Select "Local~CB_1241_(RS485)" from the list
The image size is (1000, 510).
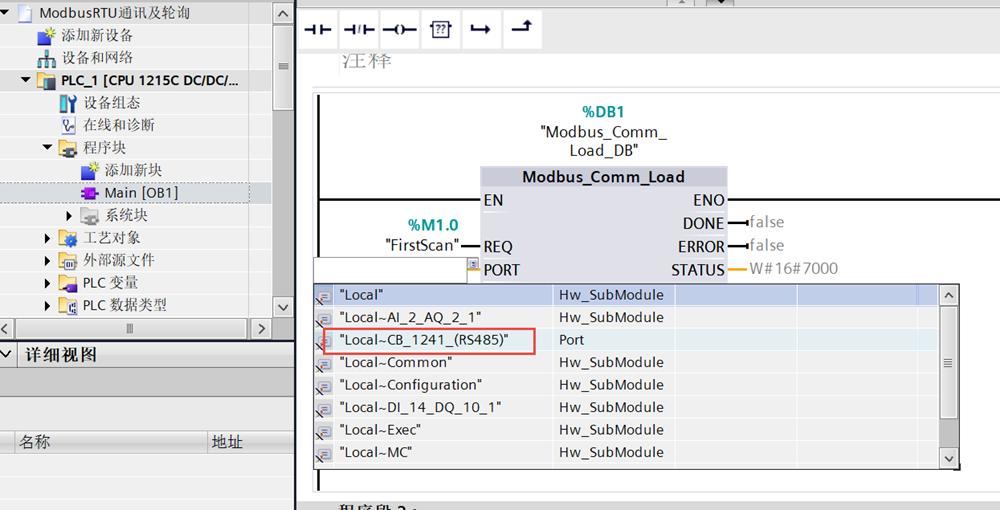coord(424,340)
